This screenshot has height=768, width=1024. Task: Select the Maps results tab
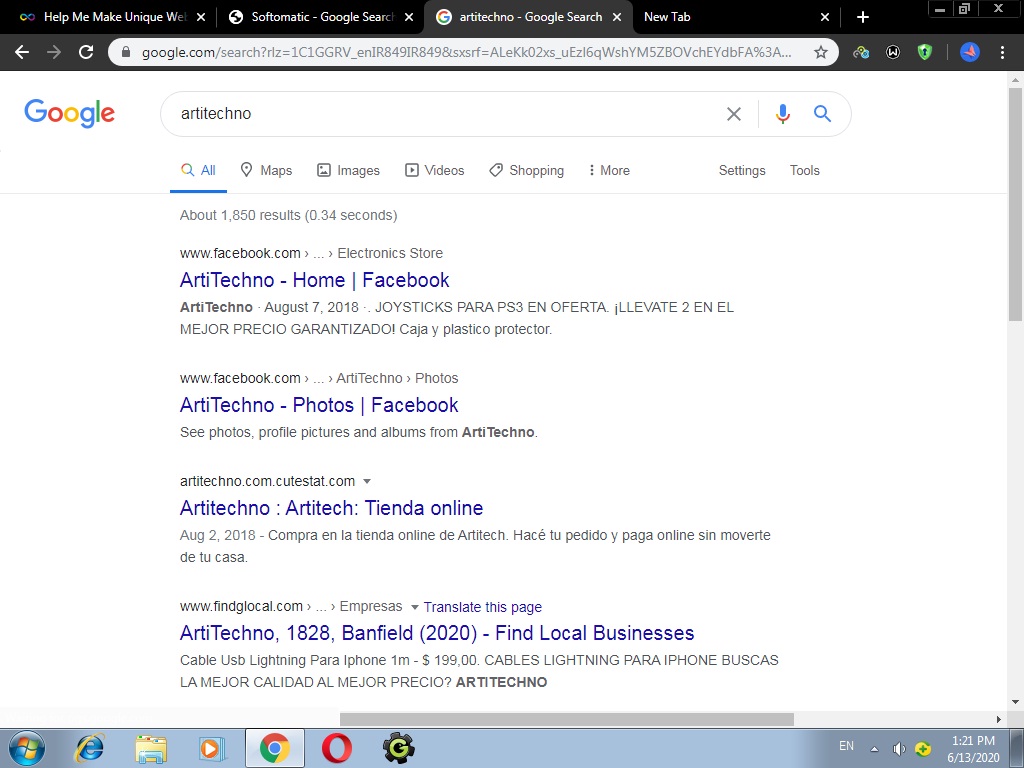point(266,170)
